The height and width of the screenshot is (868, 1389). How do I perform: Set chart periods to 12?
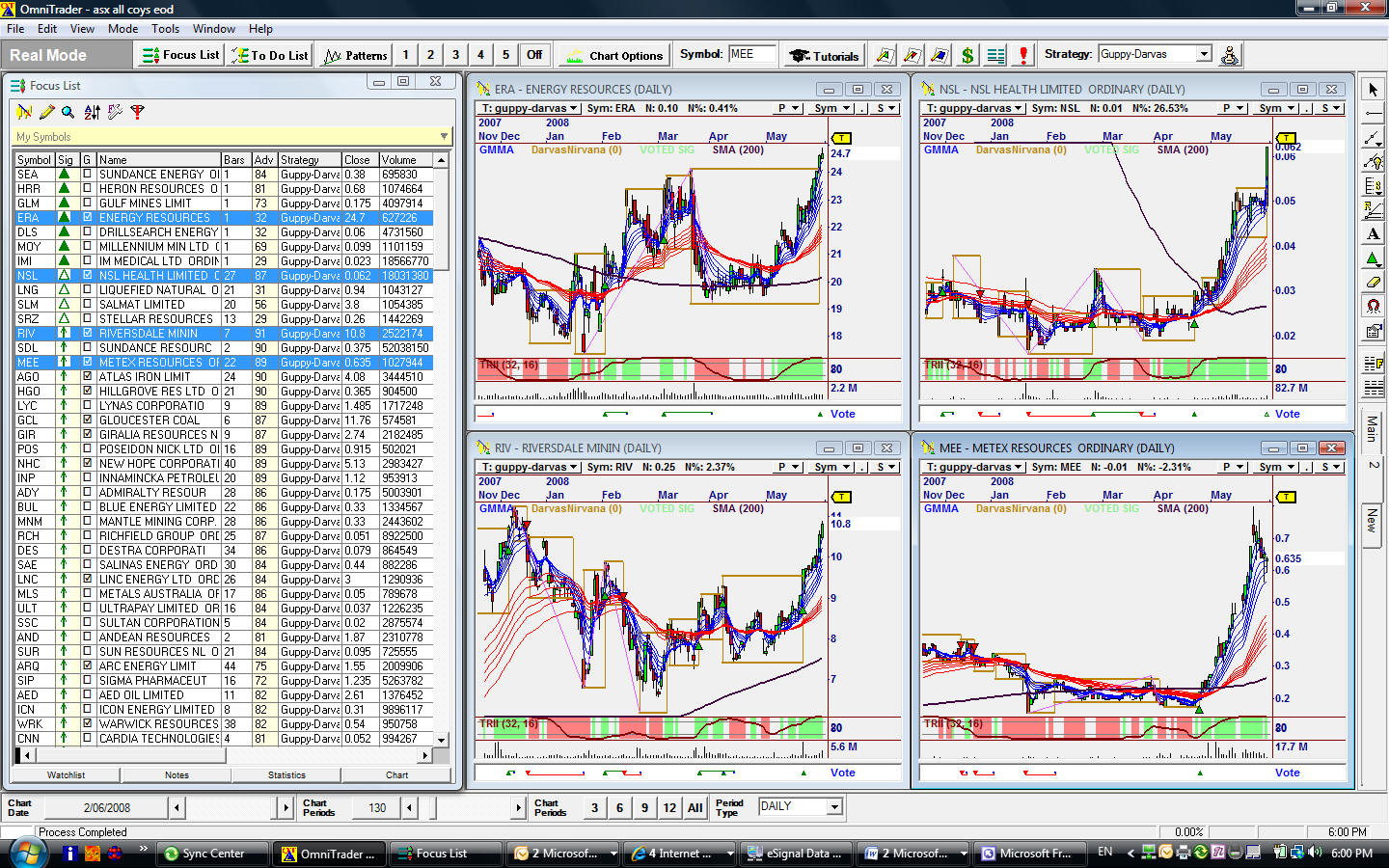point(669,808)
